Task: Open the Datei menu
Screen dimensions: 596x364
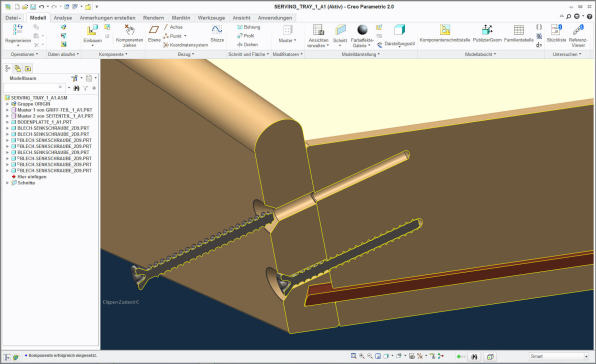Action: pyautogui.click(x=13, y=18)
